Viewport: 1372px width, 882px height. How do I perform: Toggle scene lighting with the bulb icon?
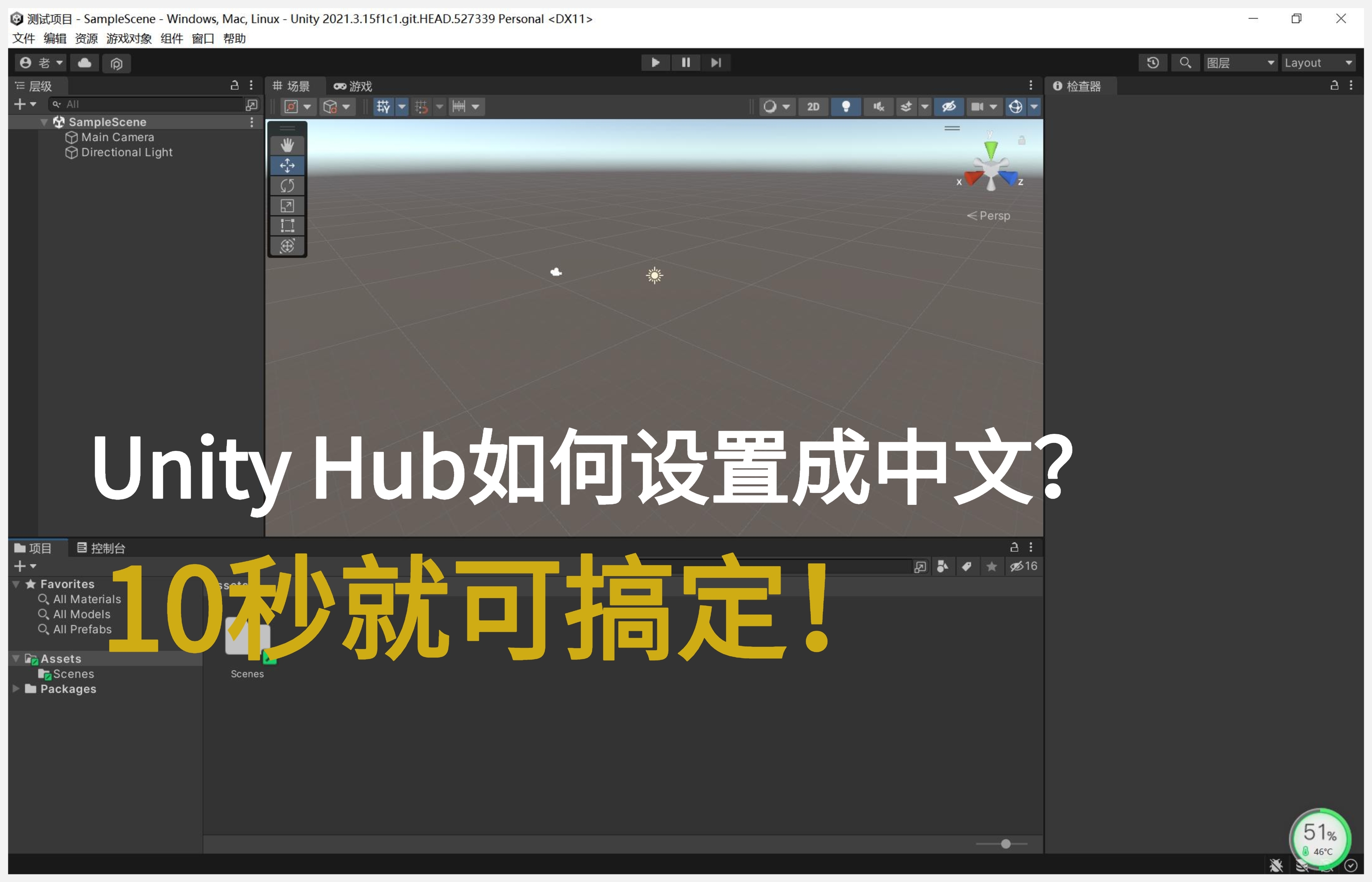(846, 106)
